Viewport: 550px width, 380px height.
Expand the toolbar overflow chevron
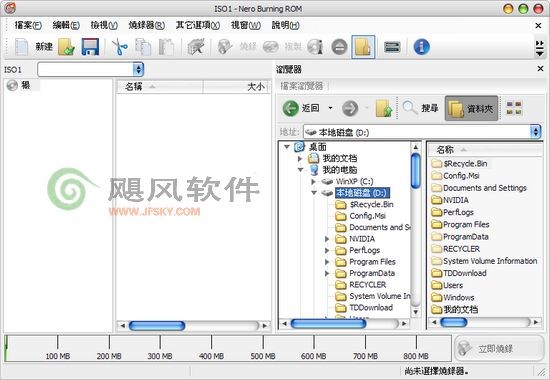pos(540,48)
